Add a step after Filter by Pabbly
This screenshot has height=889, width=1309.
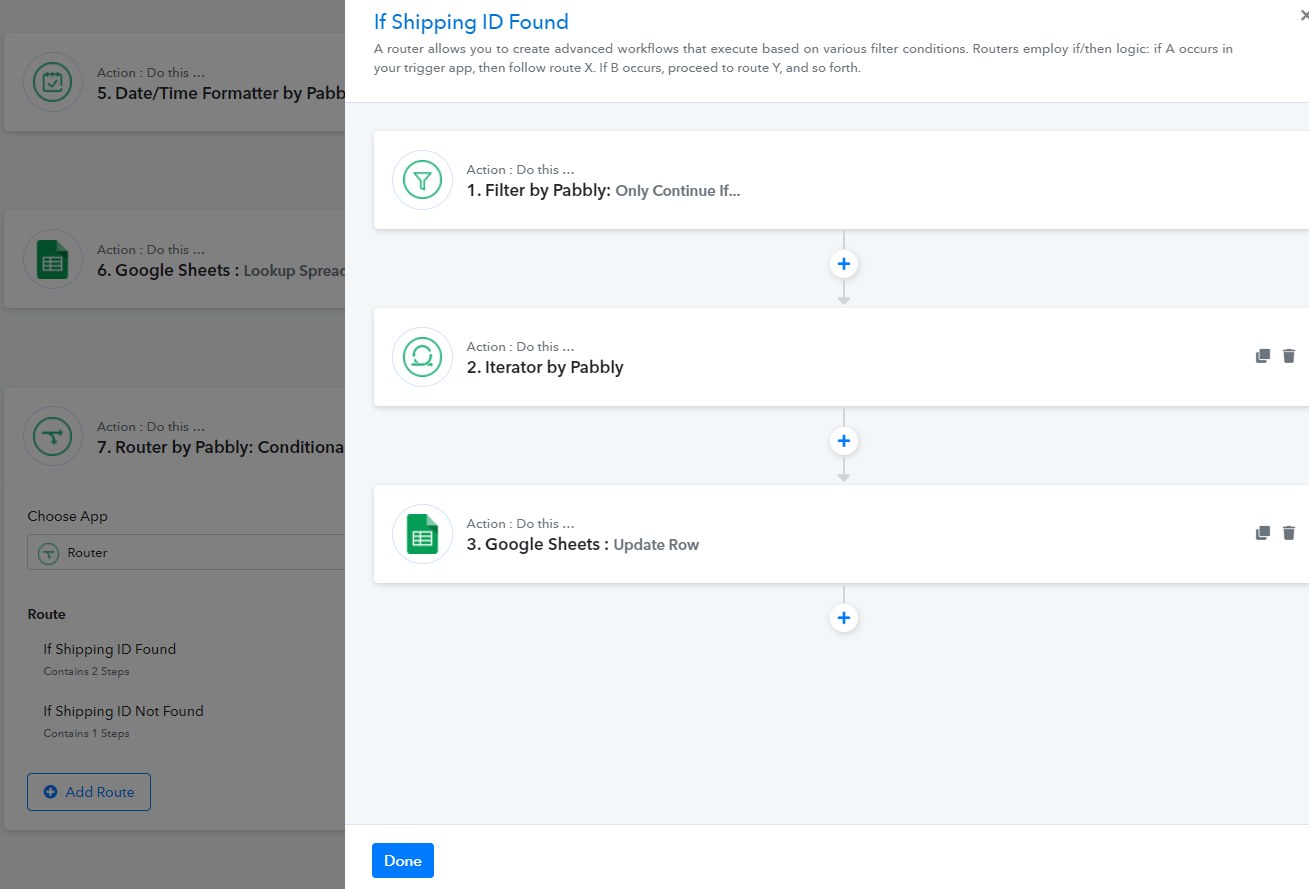(x=844, y=264)
